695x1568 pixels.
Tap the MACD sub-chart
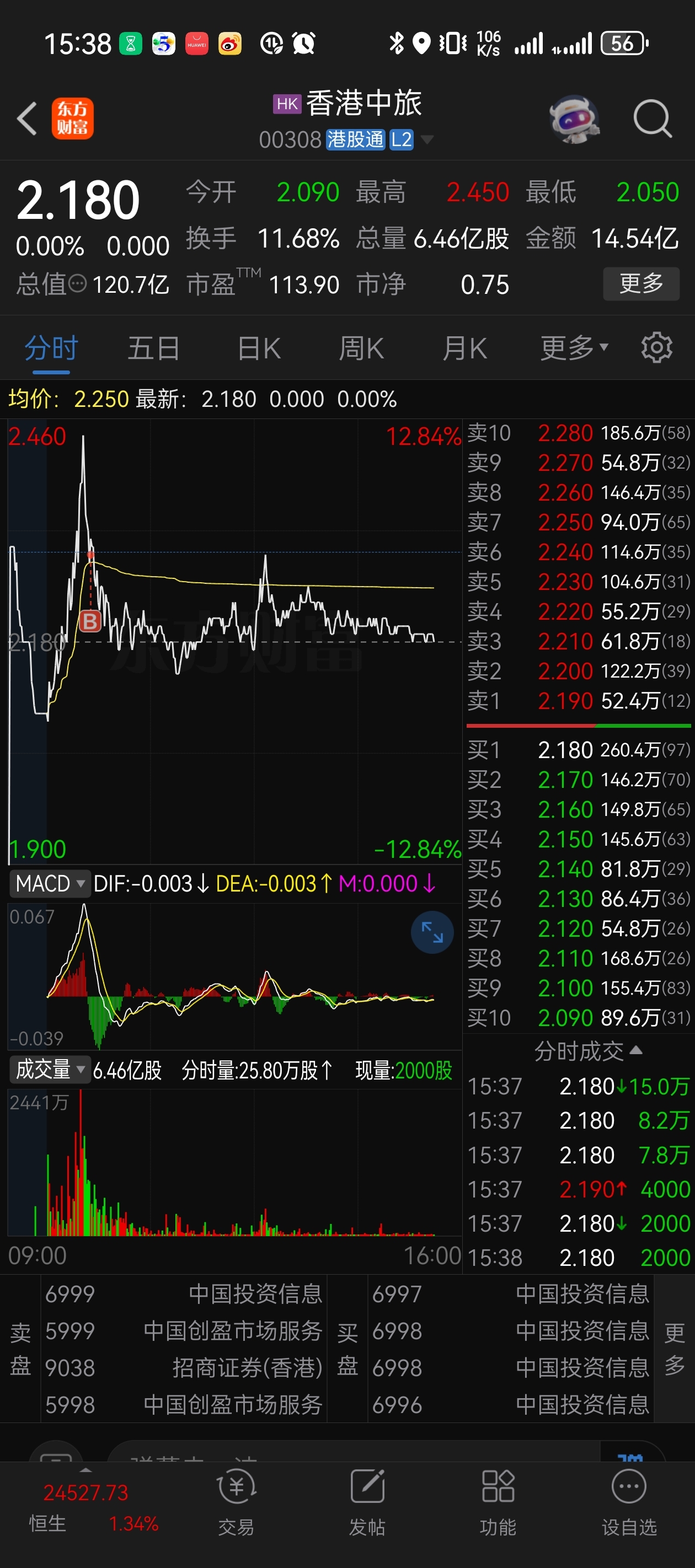pos(234,976)
